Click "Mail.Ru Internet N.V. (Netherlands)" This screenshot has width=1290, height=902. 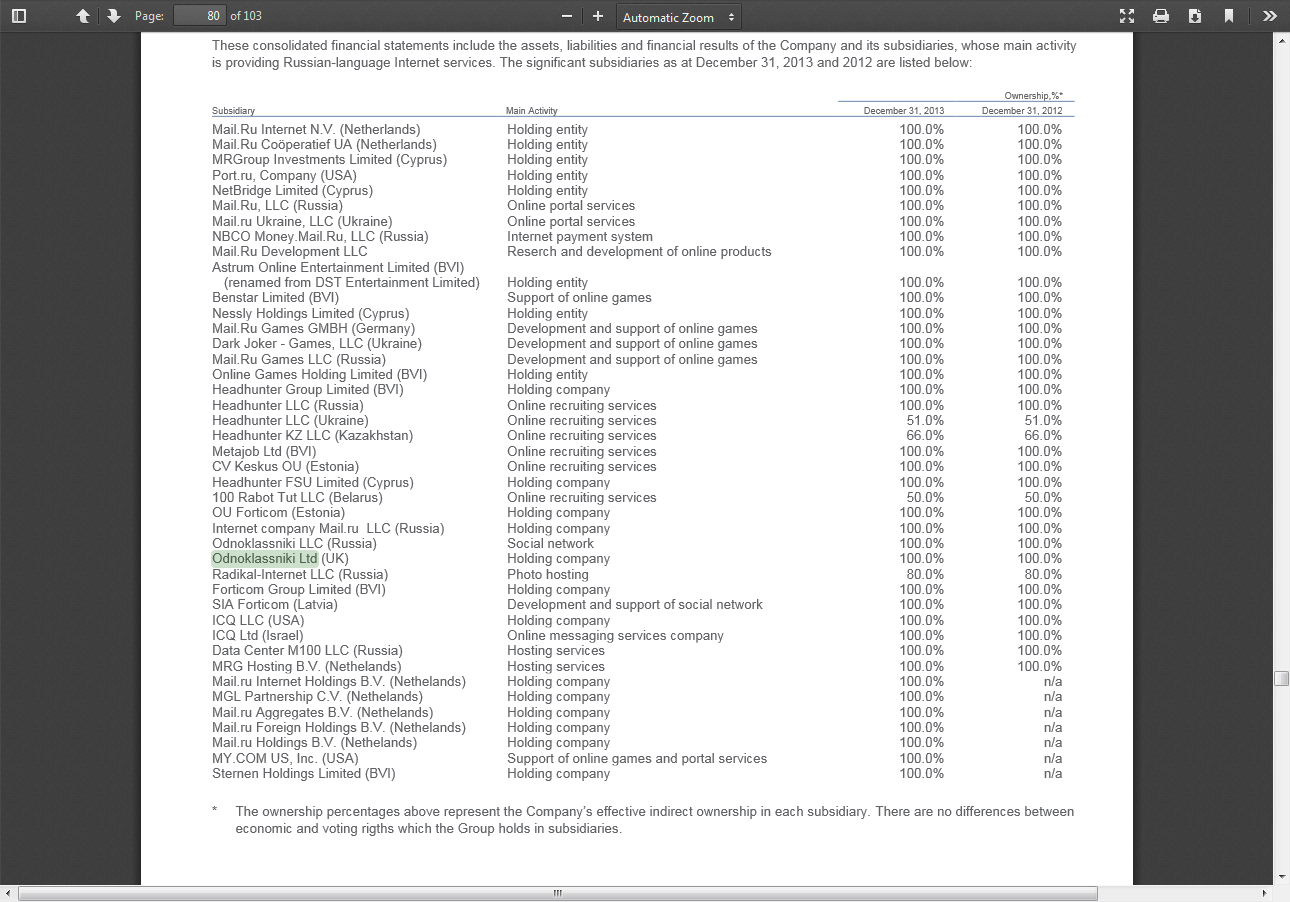click(316, 130)
